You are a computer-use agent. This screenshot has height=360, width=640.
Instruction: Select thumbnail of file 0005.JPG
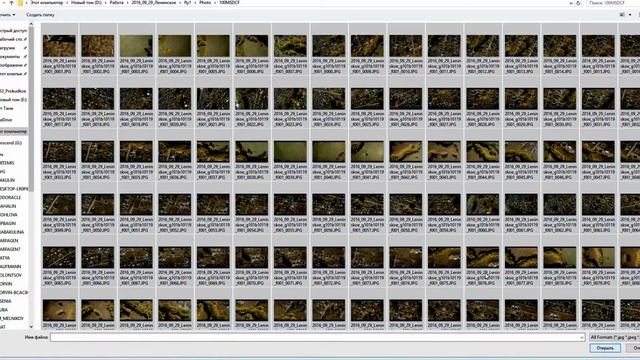[213, 46]
